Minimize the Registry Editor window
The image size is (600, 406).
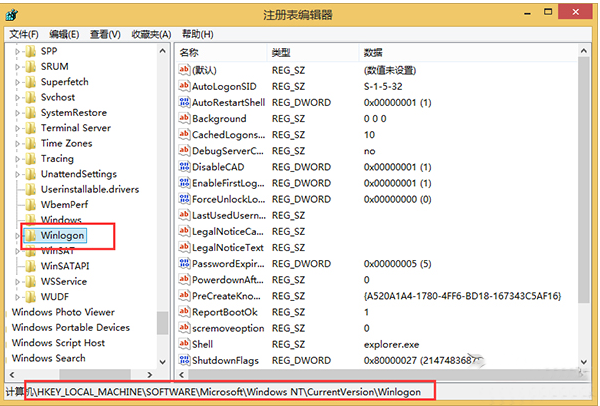[528, 13]
